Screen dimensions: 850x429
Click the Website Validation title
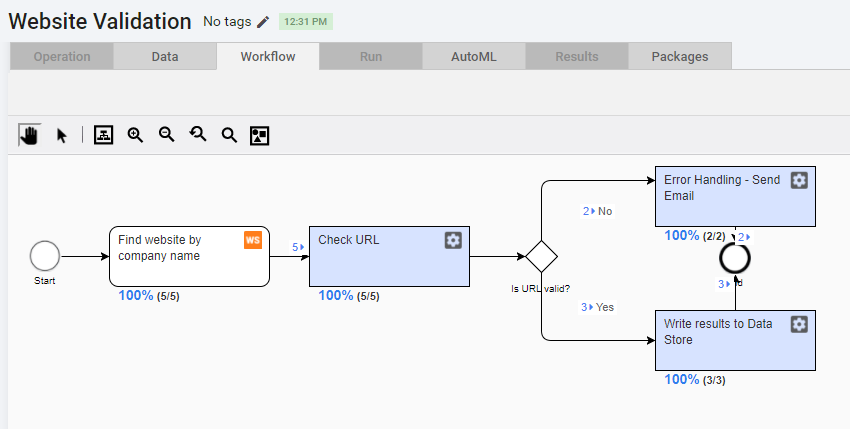click(x=100, y=22)
